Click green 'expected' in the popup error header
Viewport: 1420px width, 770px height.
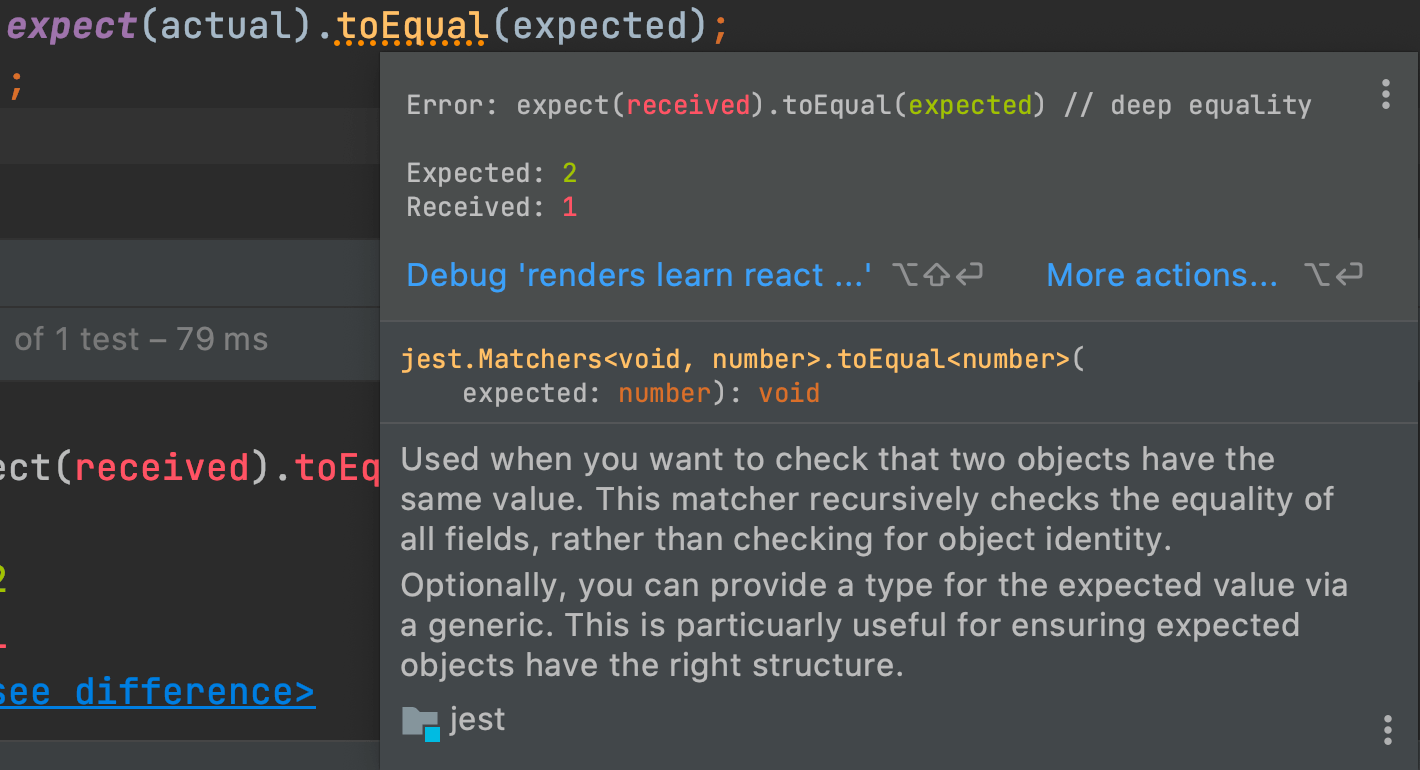tap(970, 105)
